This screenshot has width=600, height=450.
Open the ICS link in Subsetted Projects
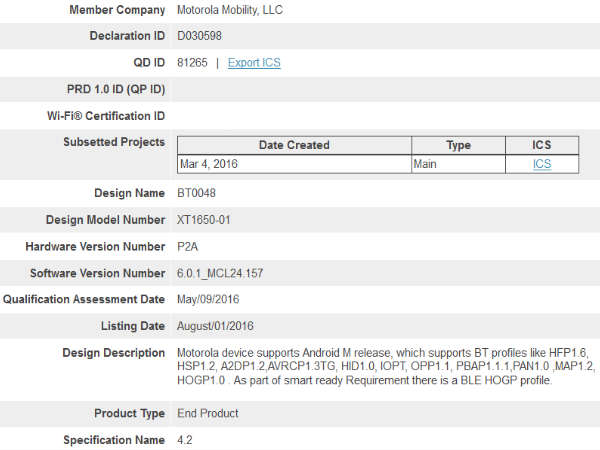pyautogui.click(x=541, y=164)
